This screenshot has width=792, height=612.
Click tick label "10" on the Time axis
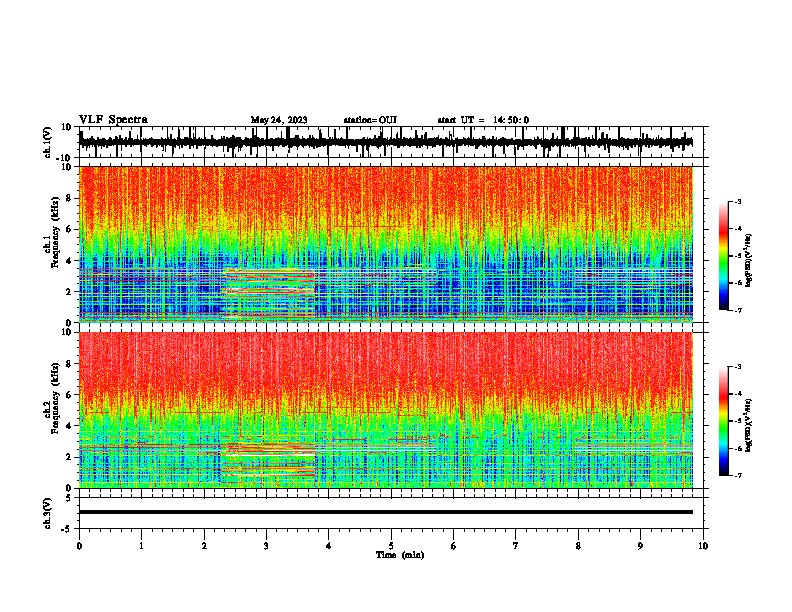(703, 546)
